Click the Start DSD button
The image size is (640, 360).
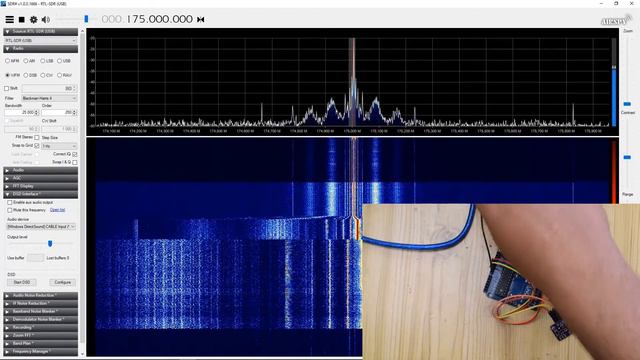pos(22,282)
